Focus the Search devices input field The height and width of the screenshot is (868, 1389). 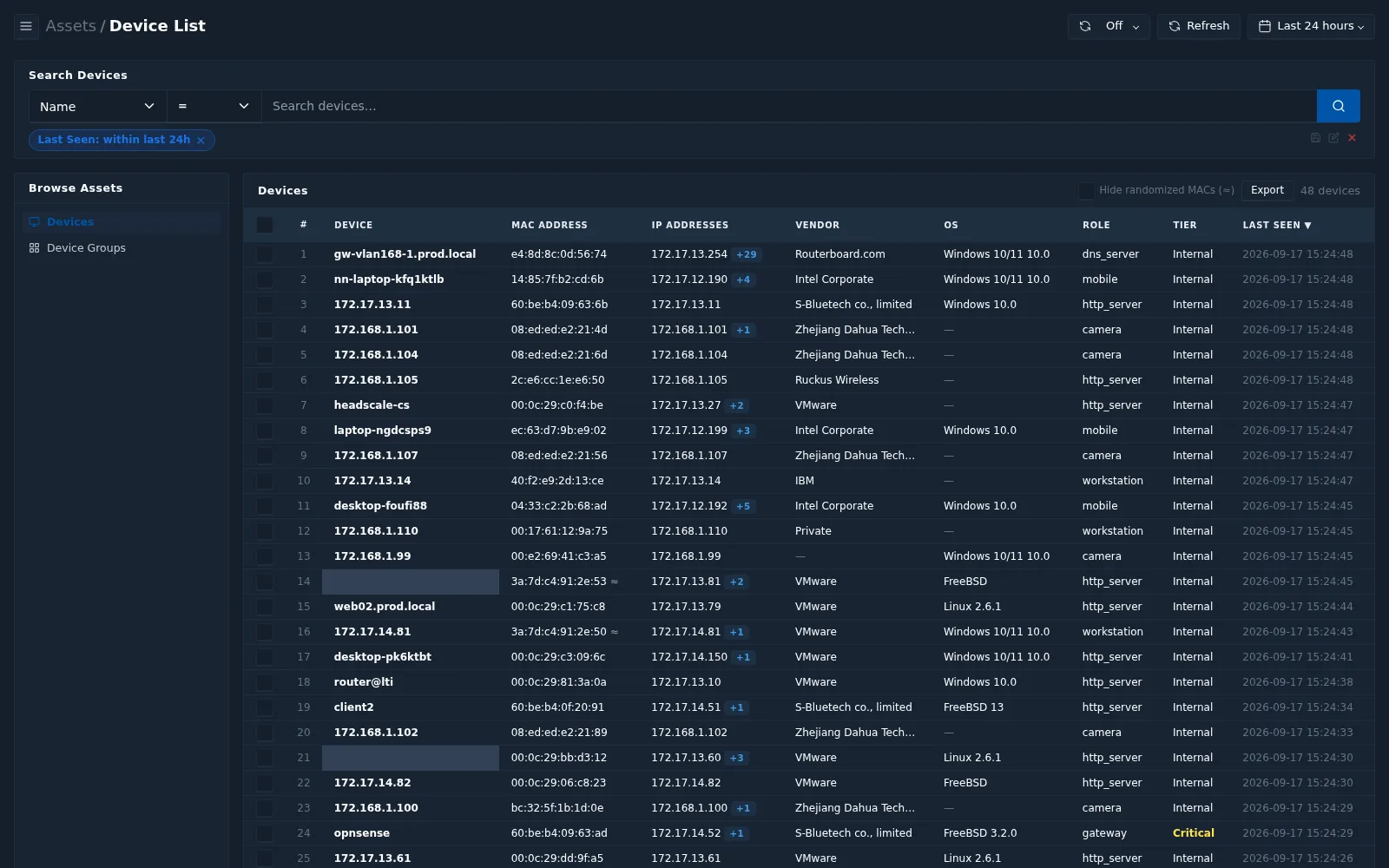click(789, 106)
